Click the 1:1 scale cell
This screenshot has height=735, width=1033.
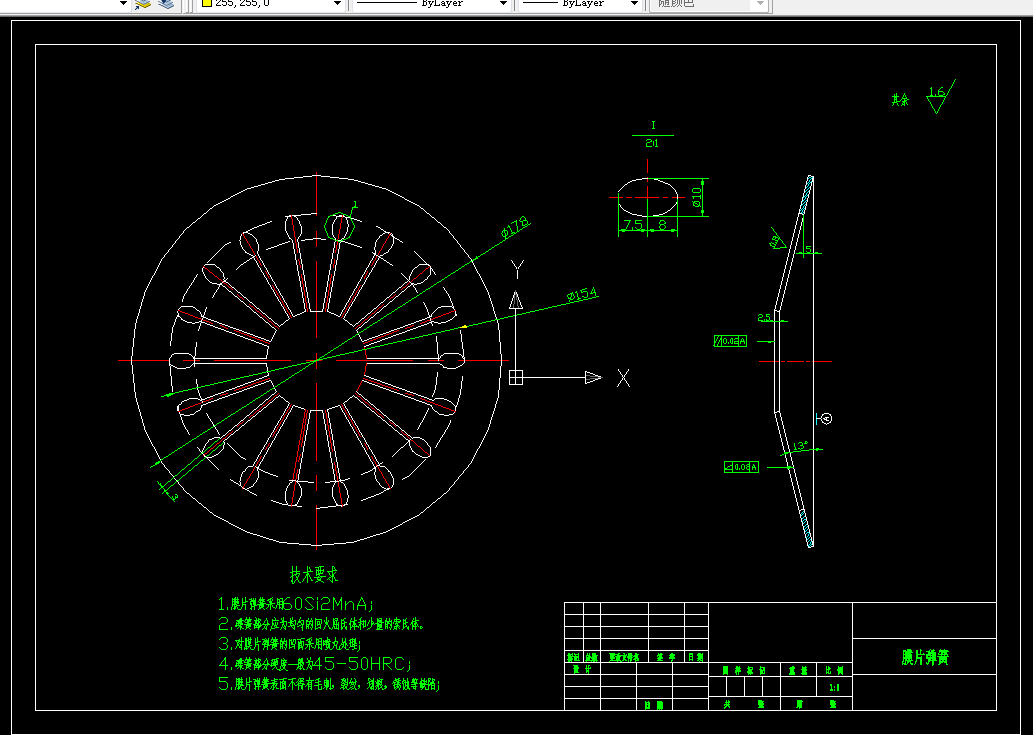[x=834, y=688]
